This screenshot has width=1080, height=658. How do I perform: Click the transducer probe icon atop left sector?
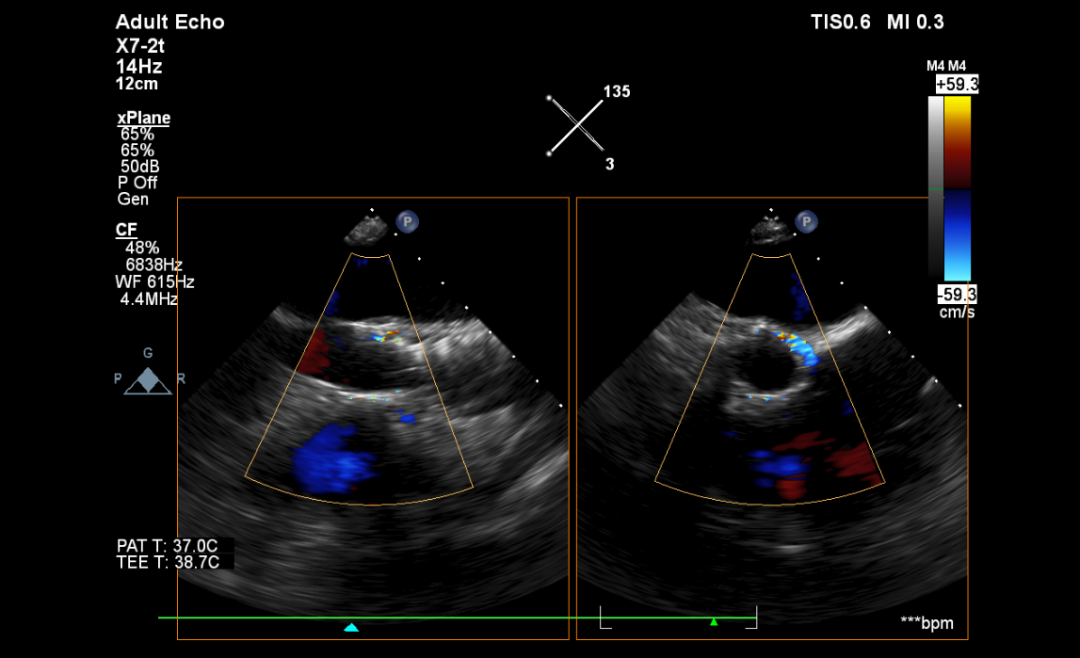pyautogui.click(x=363, y=232)
